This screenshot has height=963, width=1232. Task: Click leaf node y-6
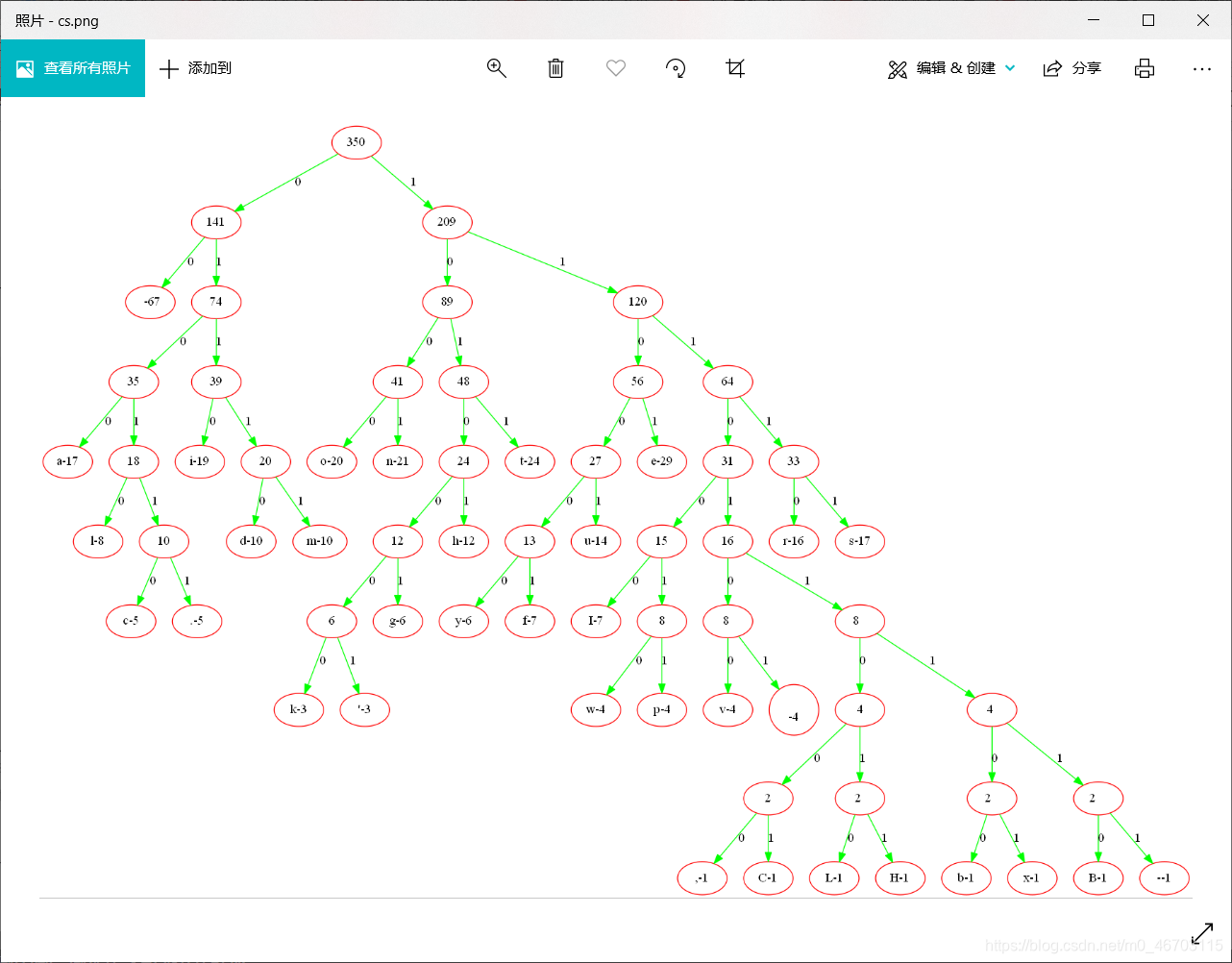463,621
